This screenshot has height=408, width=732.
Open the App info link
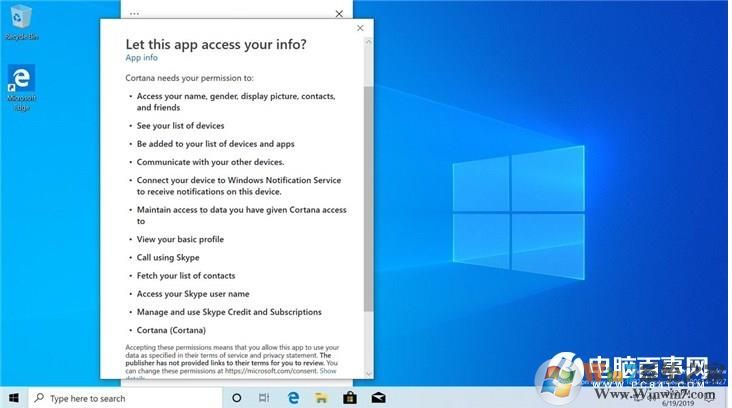click(x=141, y=57)
